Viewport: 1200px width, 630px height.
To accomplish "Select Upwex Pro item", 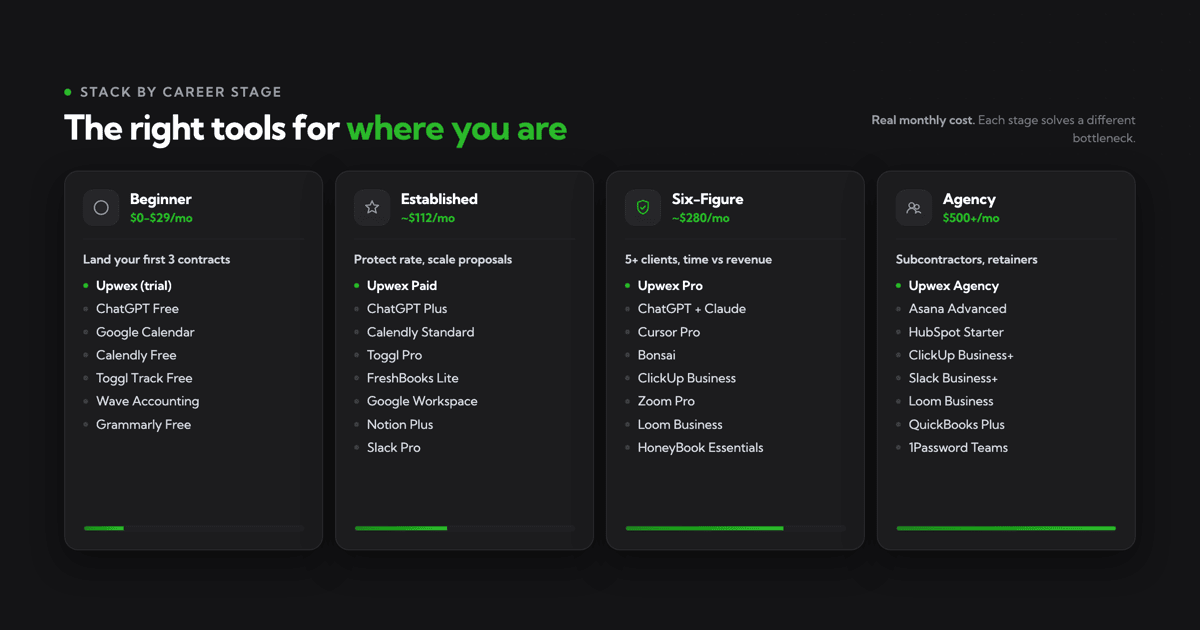I will (x=670, y=285).
